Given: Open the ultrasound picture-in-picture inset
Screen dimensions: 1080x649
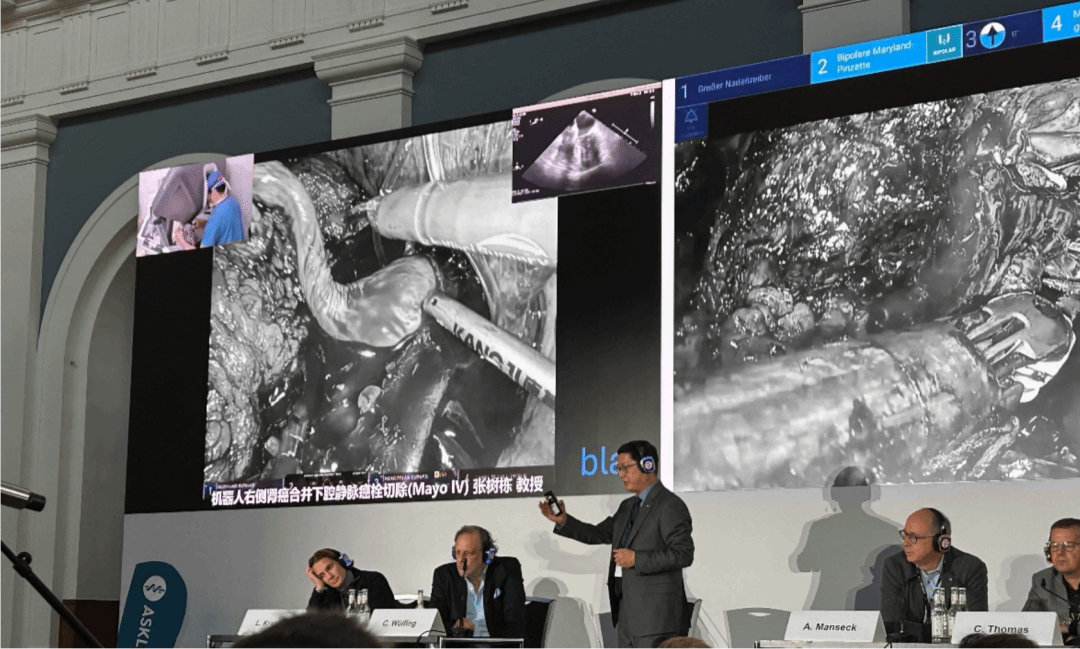Looking at the screenshot, I should (585, 143).
